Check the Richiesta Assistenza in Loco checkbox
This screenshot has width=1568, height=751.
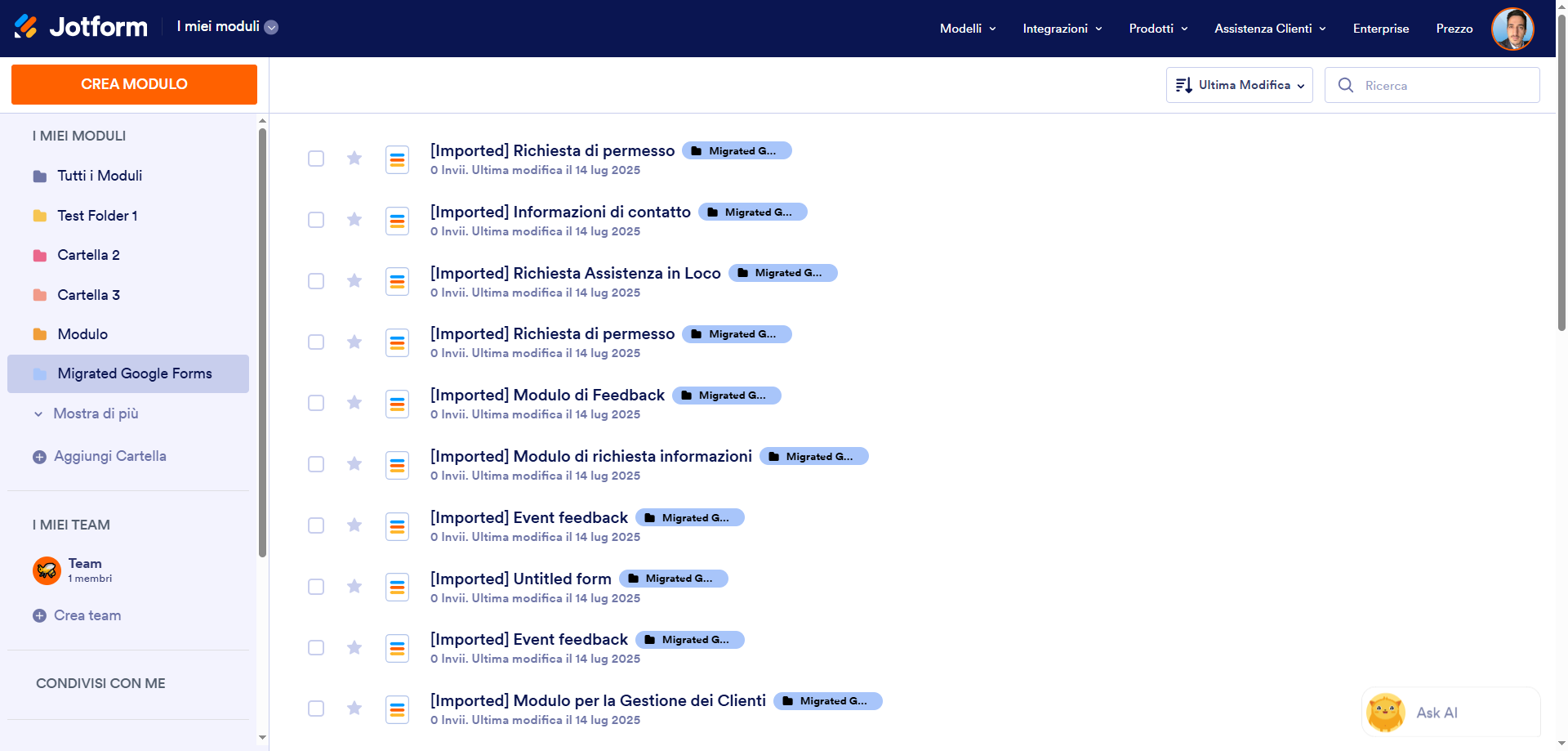coord(316,281)
